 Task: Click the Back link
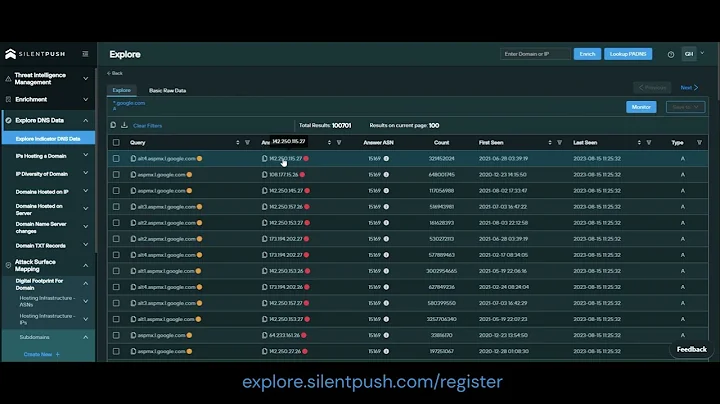click(x=115, y=73)
